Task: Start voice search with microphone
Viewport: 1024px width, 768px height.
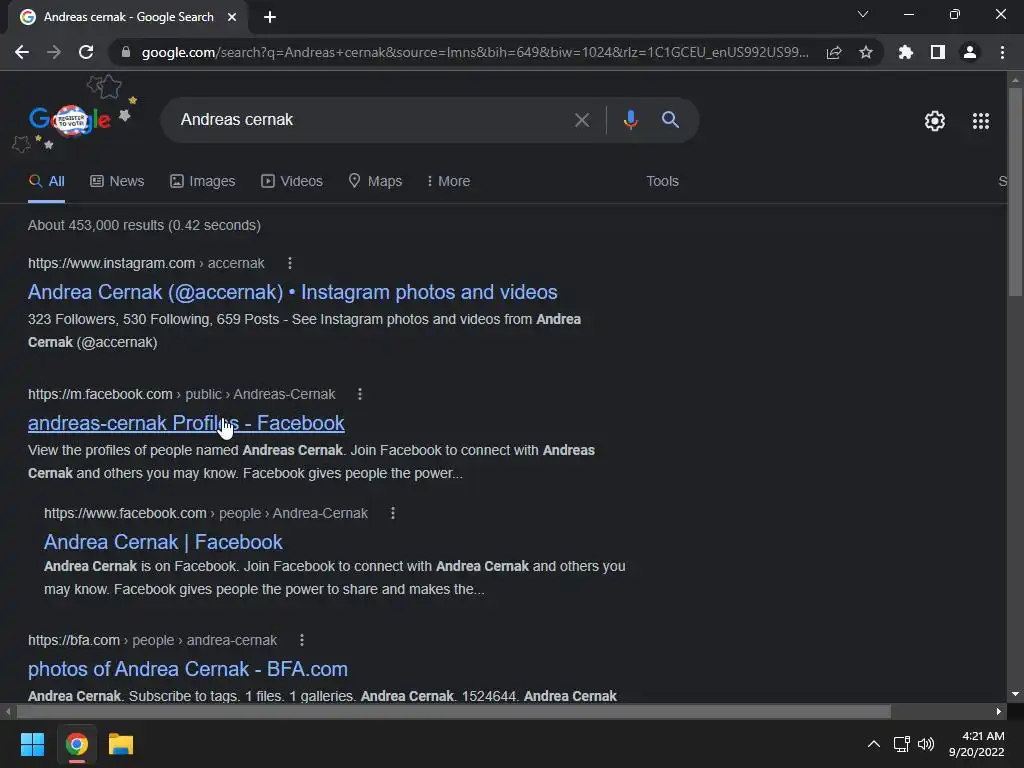Action: pos(631,120)
